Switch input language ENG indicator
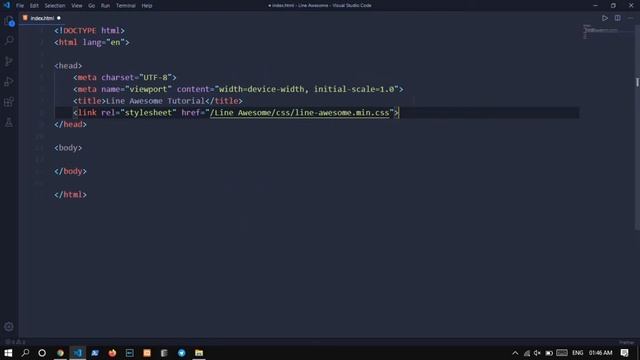This screenshot has width=640, height=360. point(578,353)
